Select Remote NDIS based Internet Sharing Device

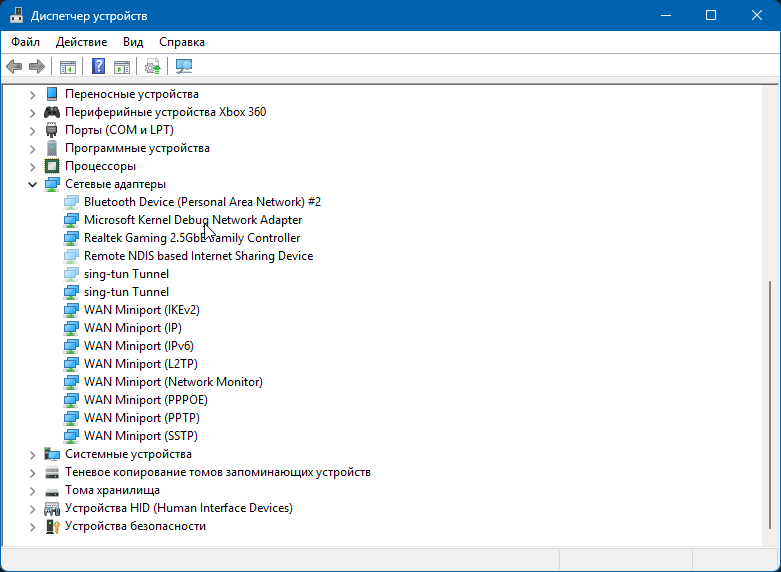click(x=198, y=256)
